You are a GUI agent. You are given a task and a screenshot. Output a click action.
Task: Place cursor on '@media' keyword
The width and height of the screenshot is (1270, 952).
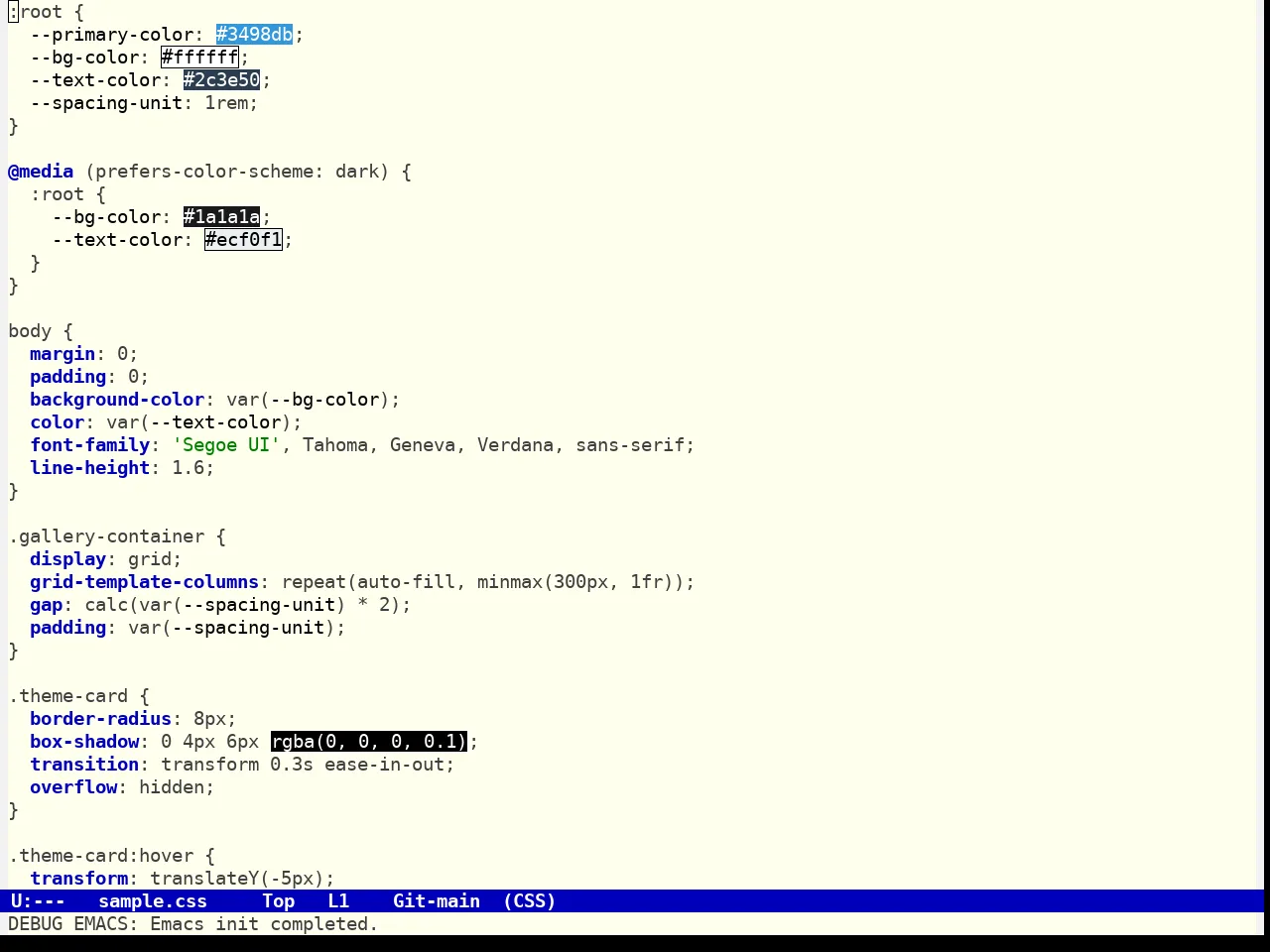pyautogui.click(x=41, y=172)
